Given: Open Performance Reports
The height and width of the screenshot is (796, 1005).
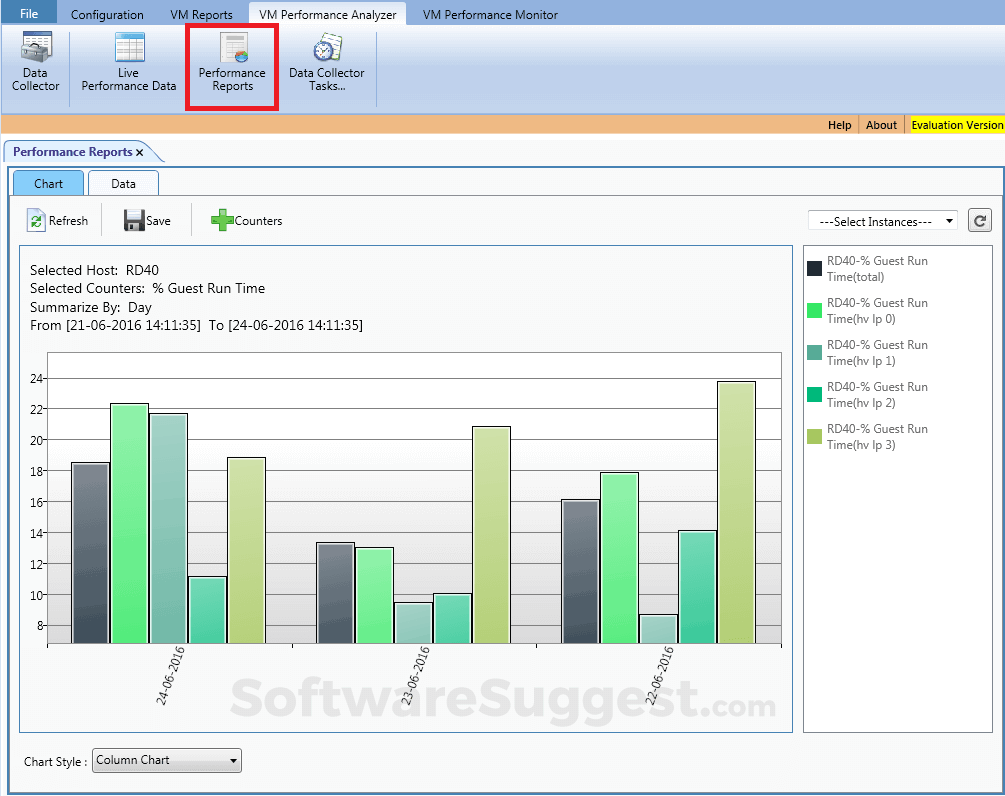Looking at the screenshot, I should click(x=232, y=62).
